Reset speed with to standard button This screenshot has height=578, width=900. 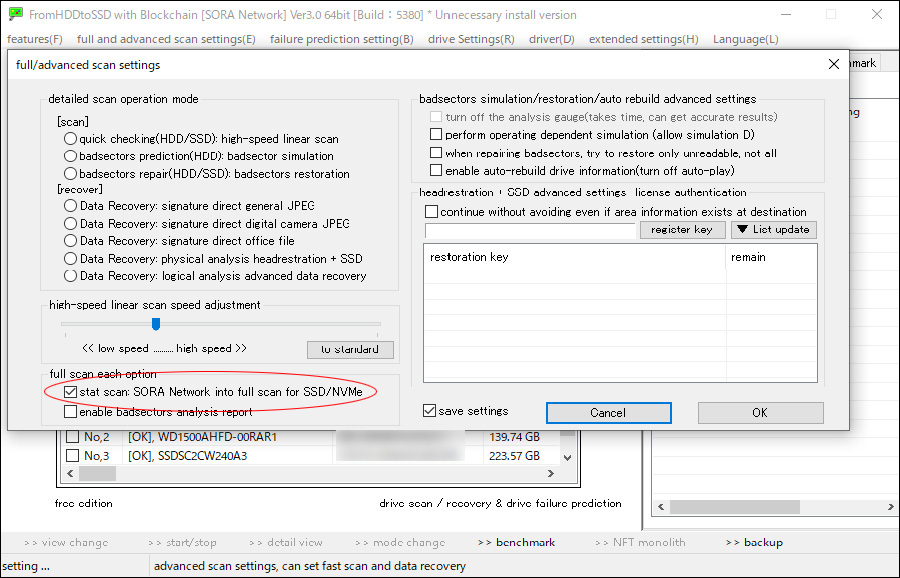point(349,350)
